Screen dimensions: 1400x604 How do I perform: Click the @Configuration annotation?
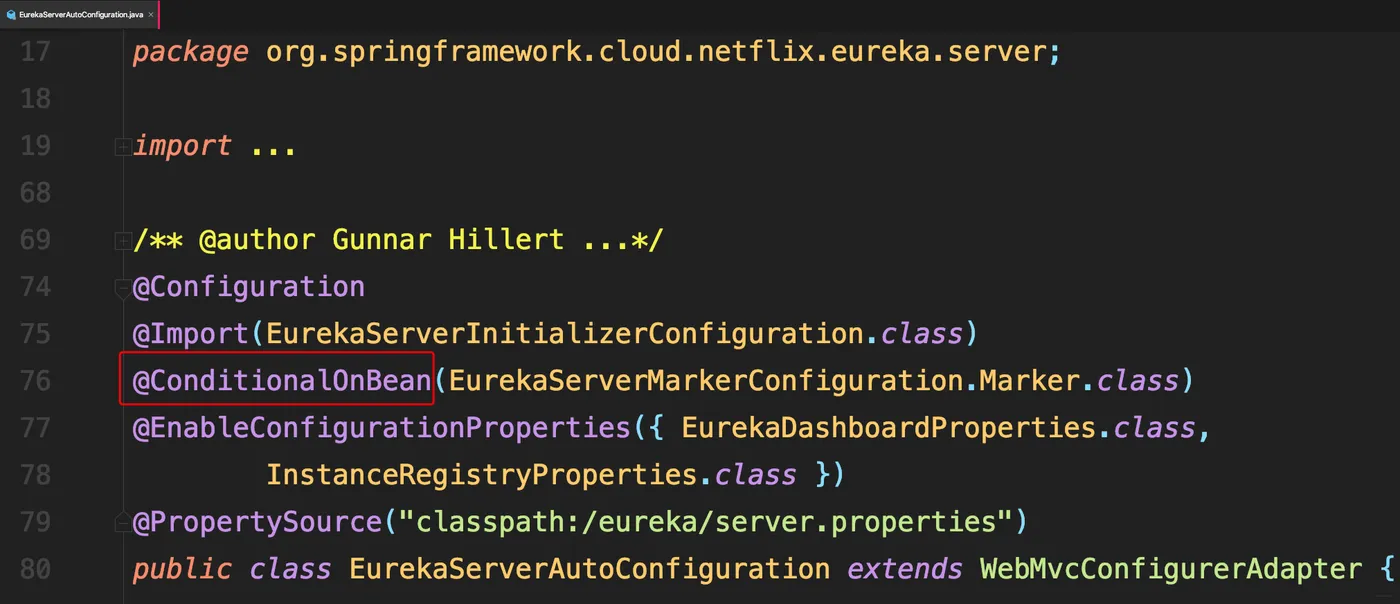tap(249, 287)
